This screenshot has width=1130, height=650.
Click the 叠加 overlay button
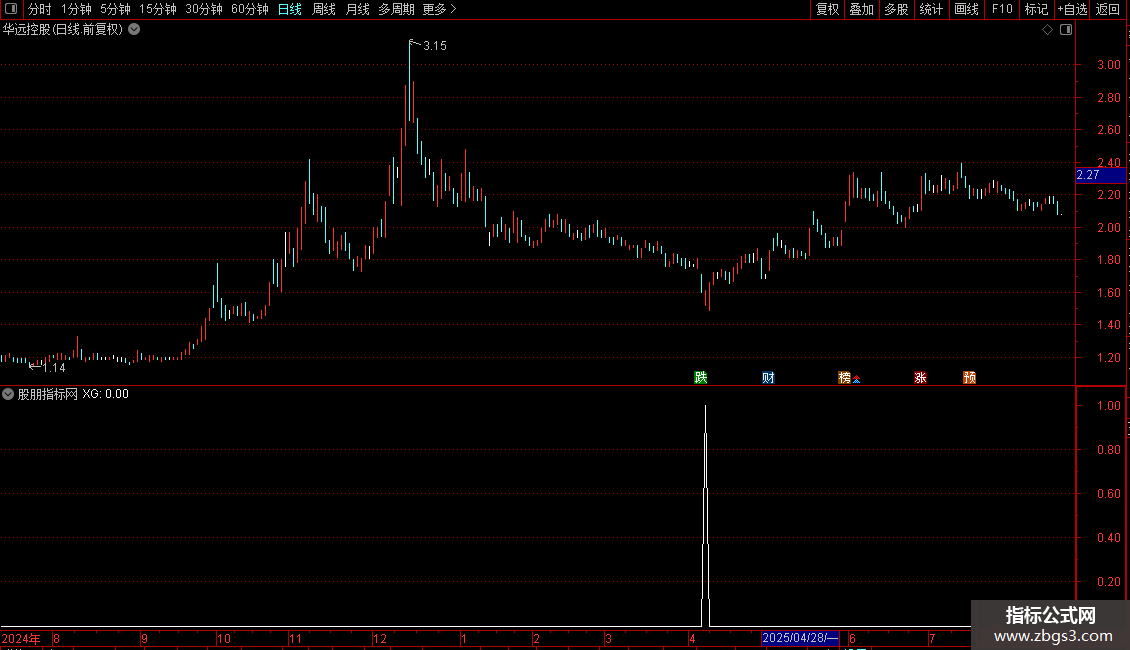pyautogui.click(x=862, y=9)
